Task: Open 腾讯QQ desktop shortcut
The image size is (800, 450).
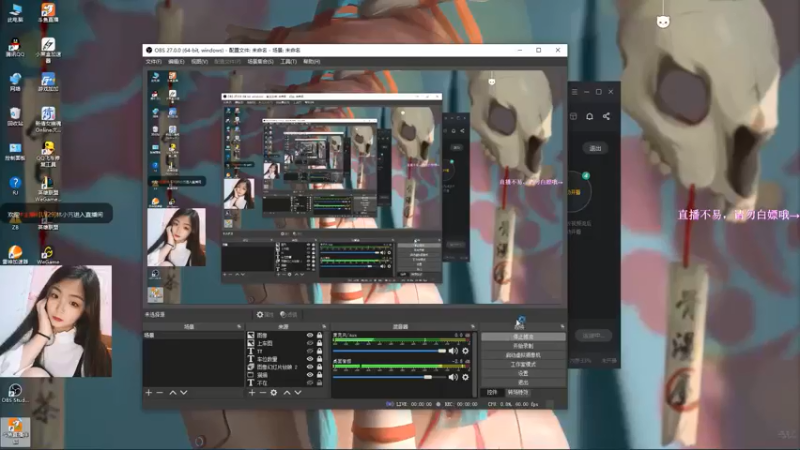Action: point(15,47)
